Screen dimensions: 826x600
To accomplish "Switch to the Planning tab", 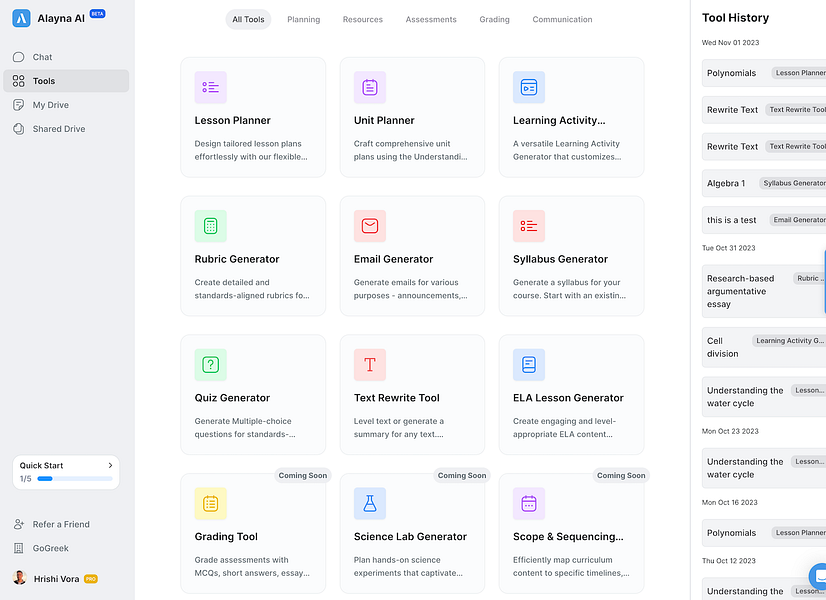I will (x=303, y=19).
